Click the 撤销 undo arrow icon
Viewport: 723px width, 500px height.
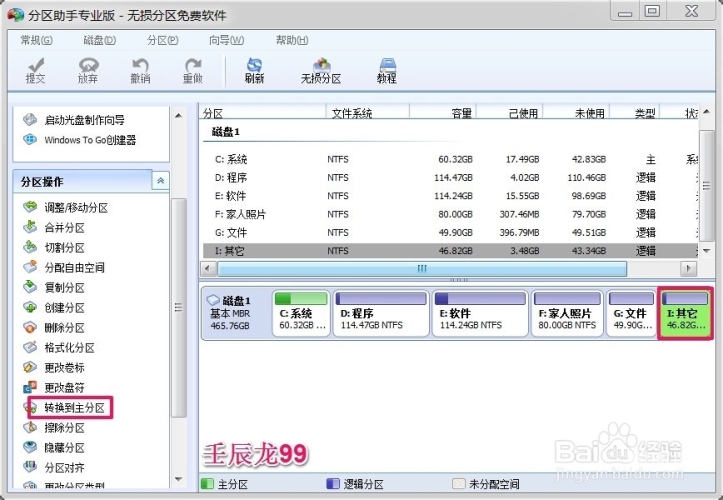[140, 70]
